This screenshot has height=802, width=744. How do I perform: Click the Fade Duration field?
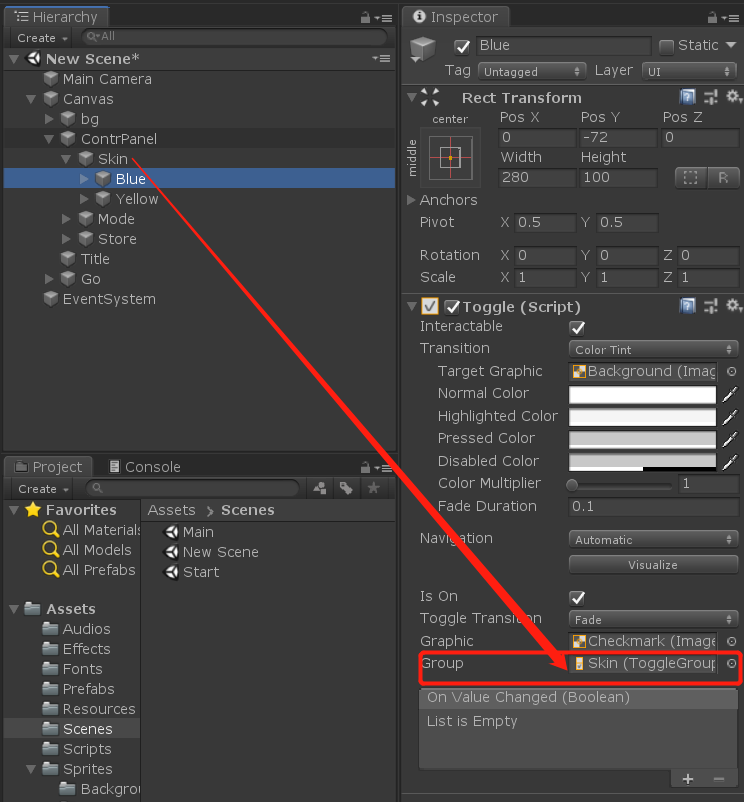pyautogui.click(x=653, y=507)
